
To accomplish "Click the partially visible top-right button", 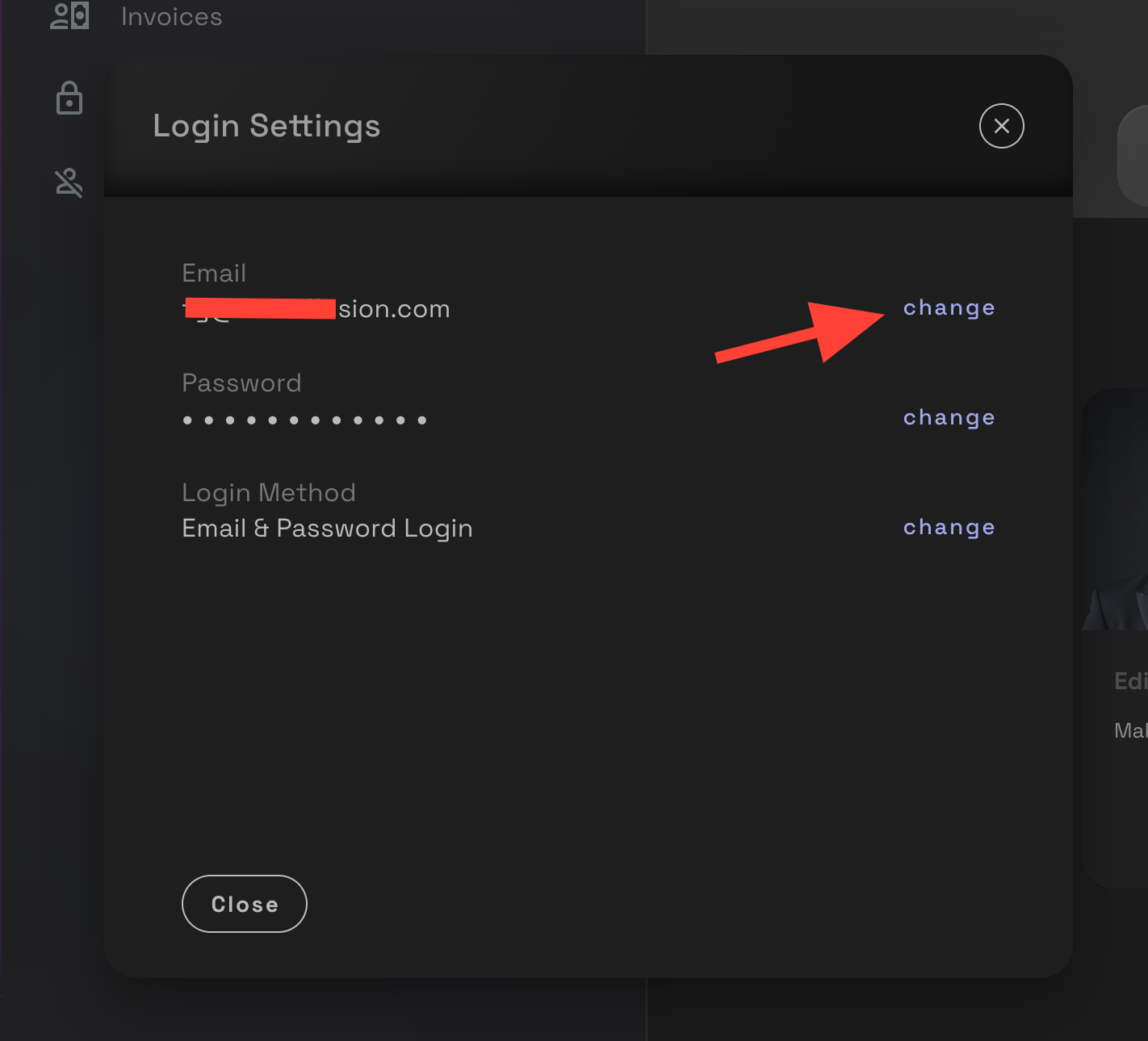I will tap(1133, 155).
